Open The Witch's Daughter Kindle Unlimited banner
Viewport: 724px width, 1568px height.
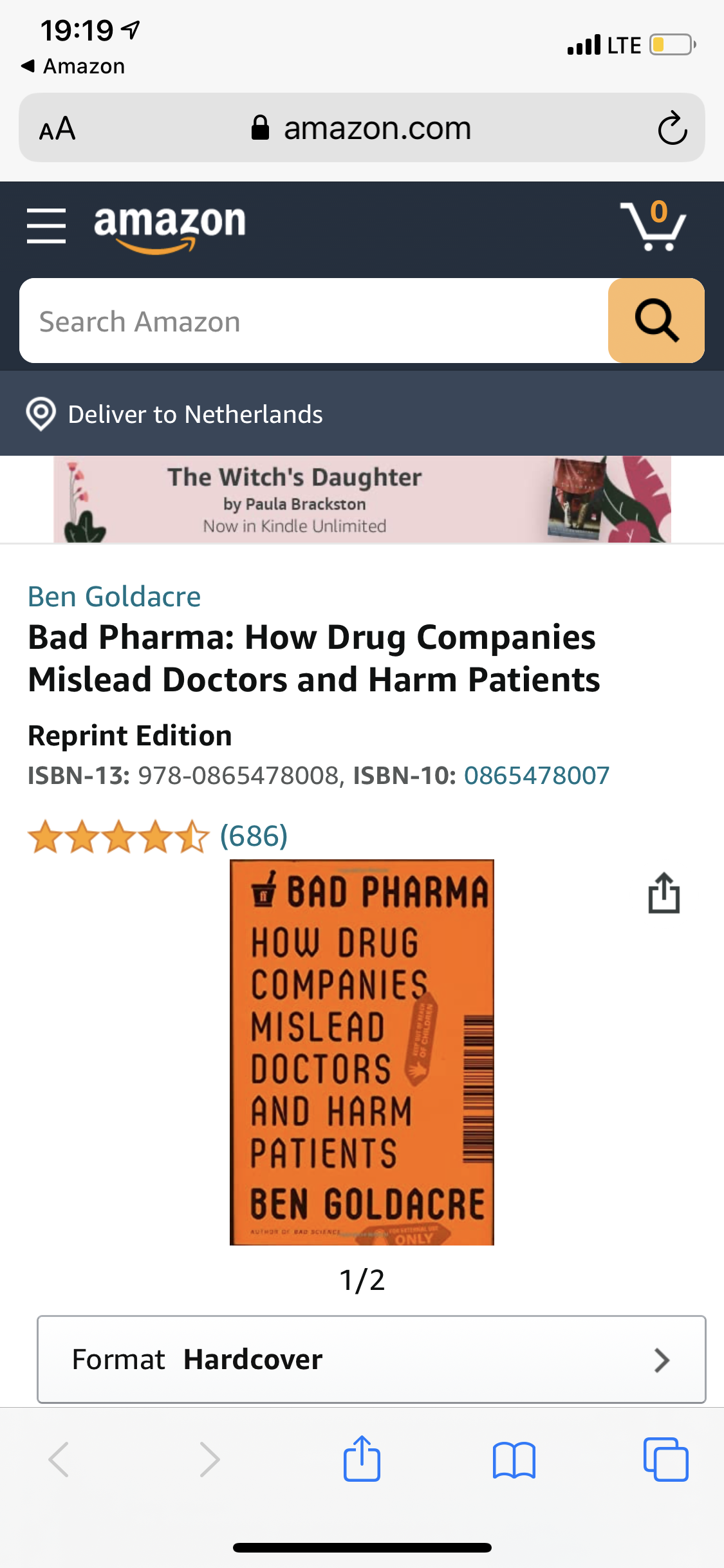[362, 499]
